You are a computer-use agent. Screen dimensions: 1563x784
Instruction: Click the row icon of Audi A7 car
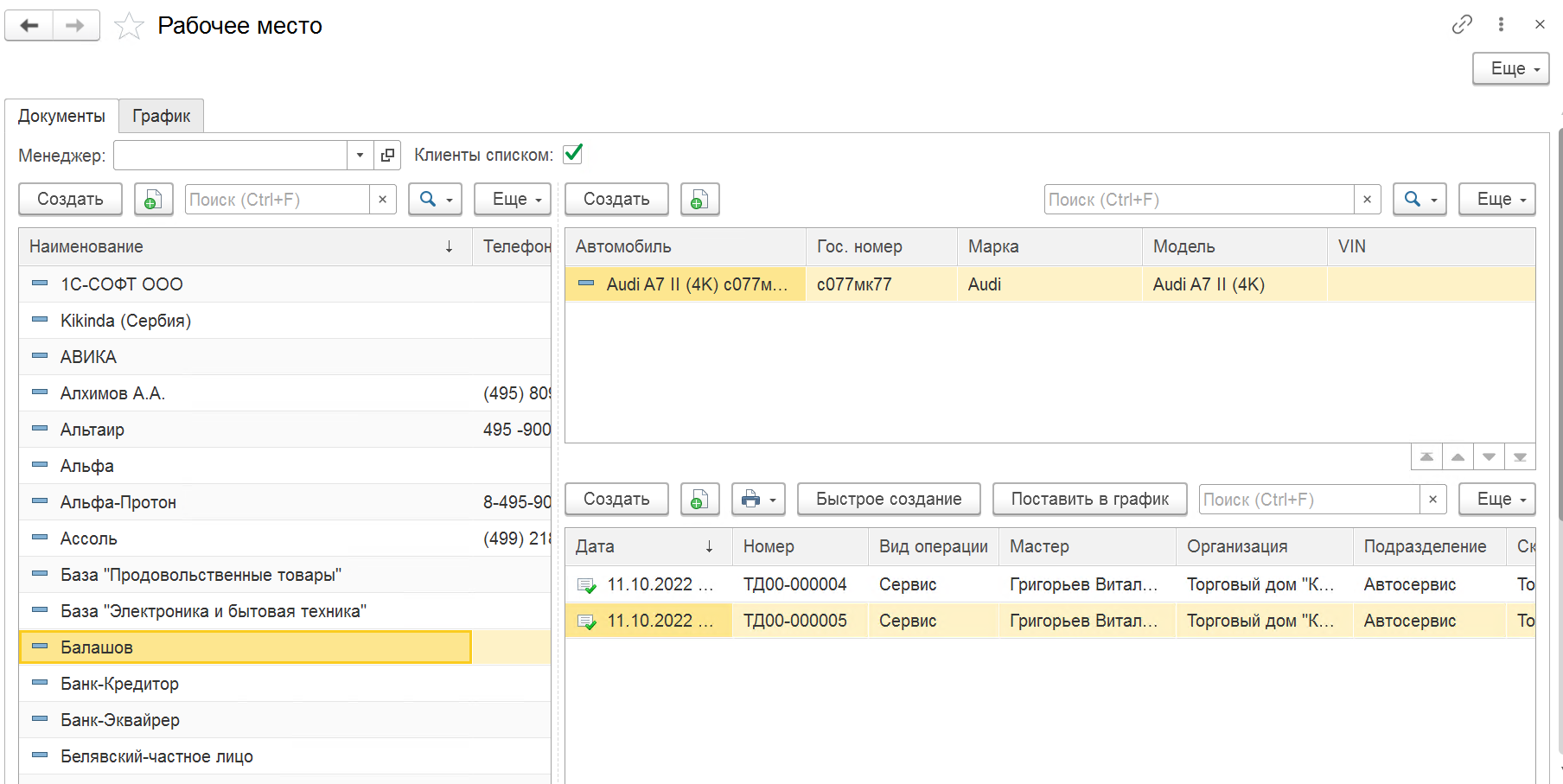[586, 284]
